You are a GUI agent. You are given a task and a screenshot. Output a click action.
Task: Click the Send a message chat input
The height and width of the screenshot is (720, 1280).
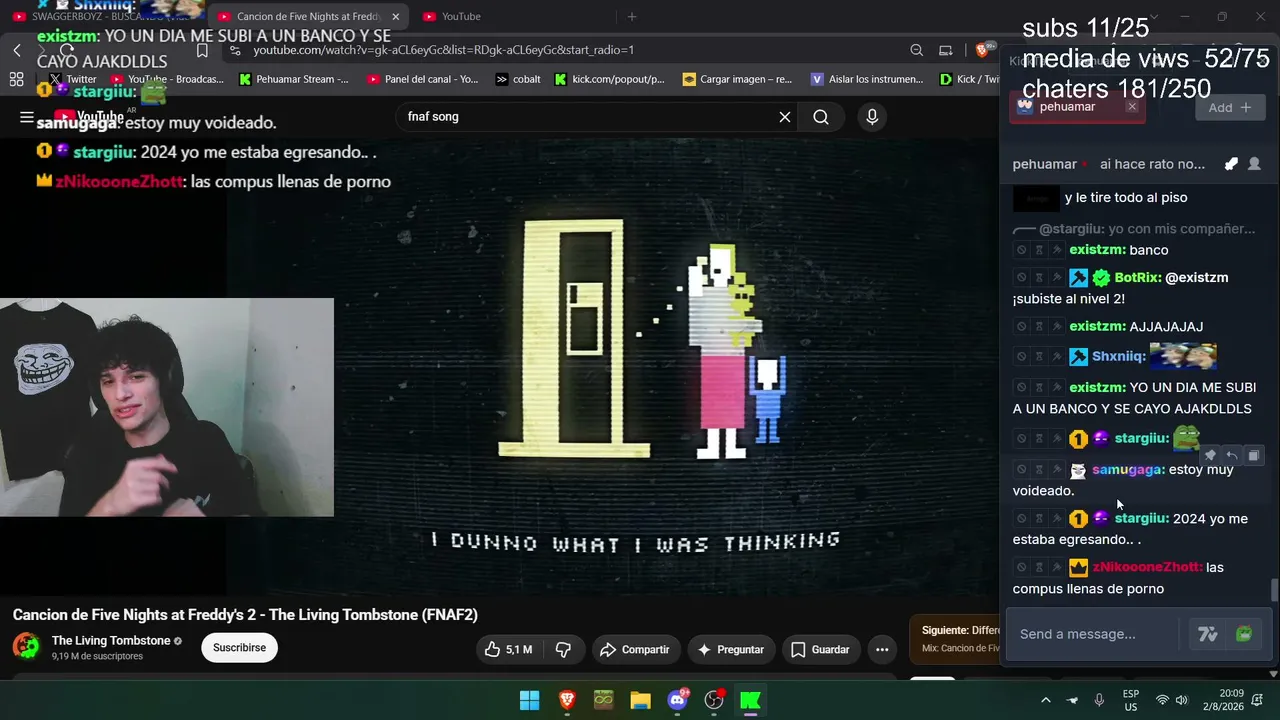coord(1095,634)
